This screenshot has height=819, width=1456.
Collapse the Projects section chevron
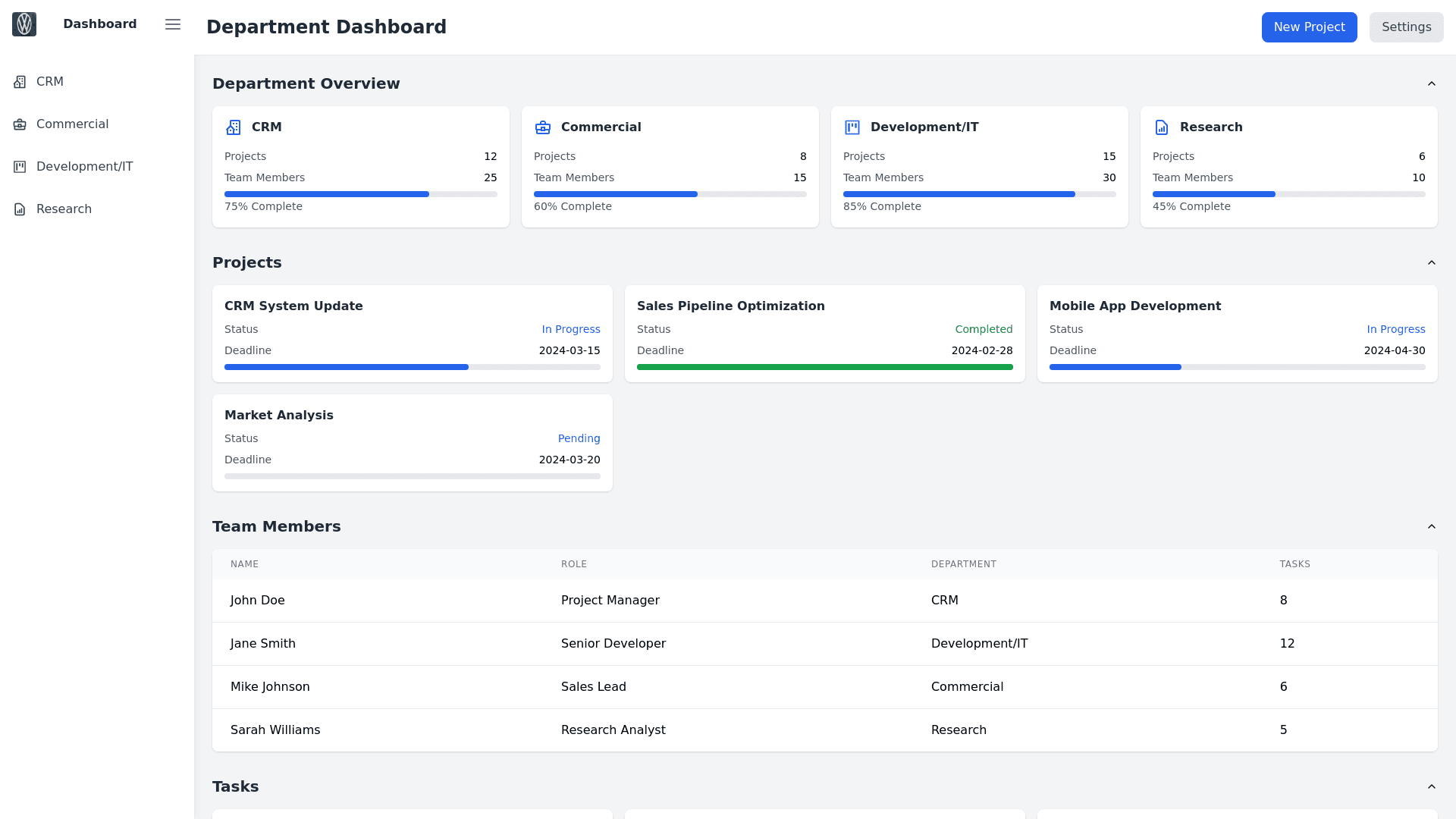(1432, 262)
